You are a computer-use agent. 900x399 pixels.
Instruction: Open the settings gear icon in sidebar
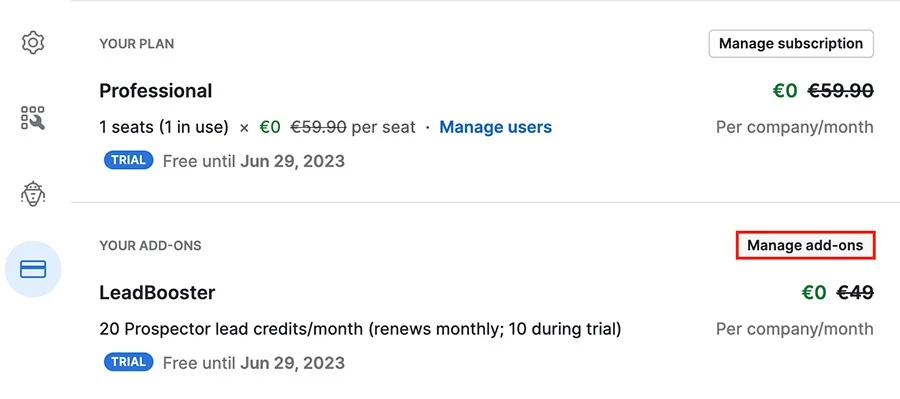[33, 43]
